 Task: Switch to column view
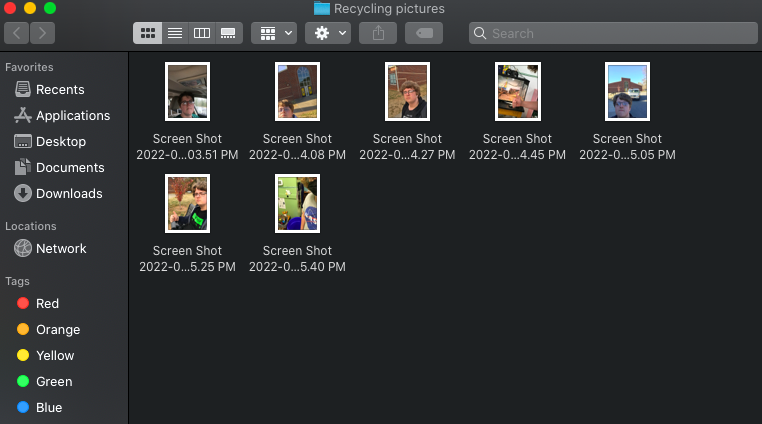(x=202, y=33)
